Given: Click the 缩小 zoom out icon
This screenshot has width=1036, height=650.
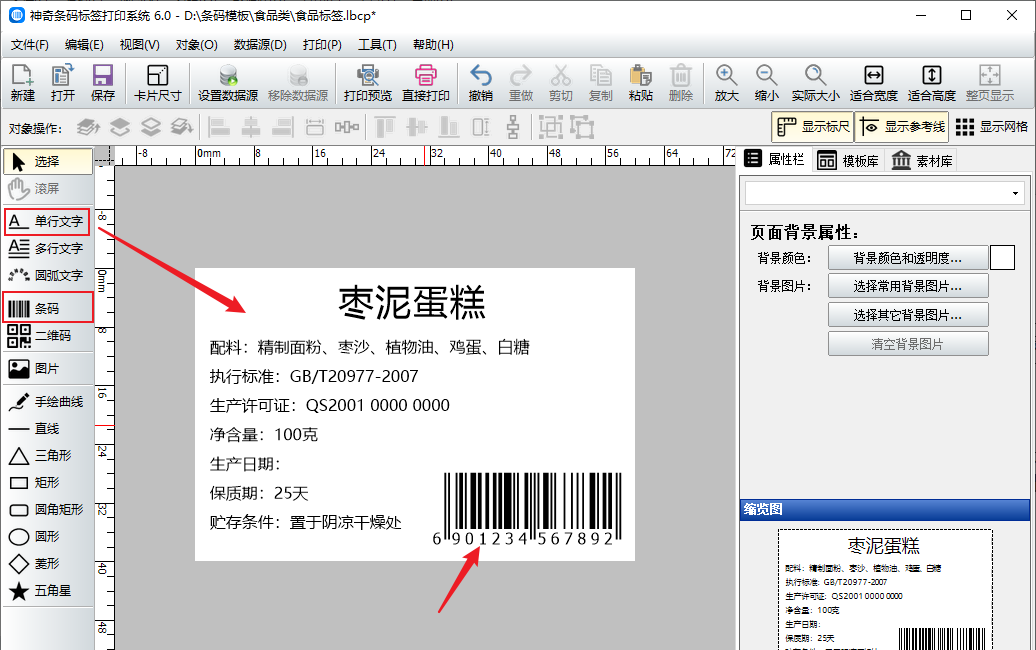Looking at the screenshot, I should click(766, 83).
